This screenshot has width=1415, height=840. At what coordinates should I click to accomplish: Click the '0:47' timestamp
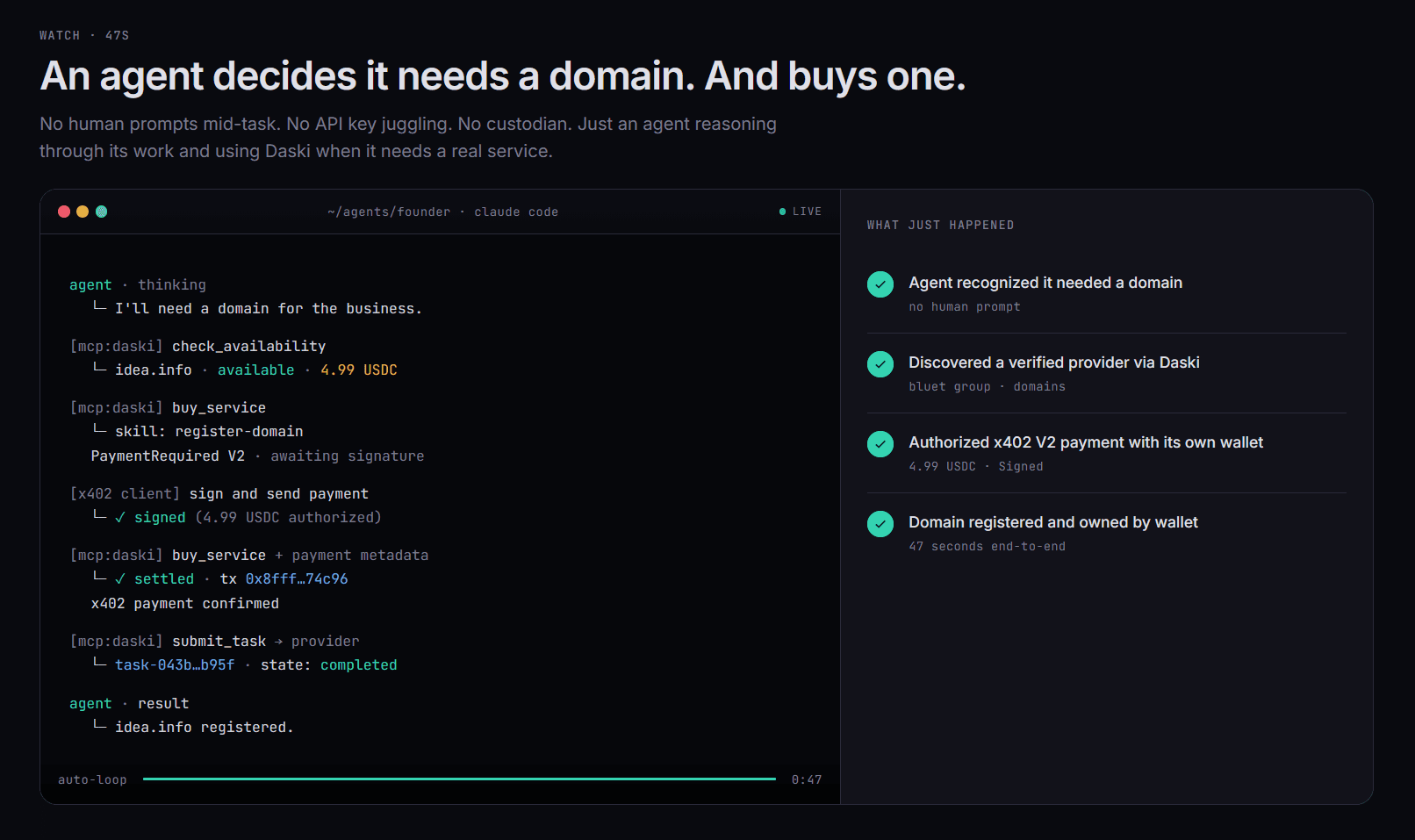(807, 779)
